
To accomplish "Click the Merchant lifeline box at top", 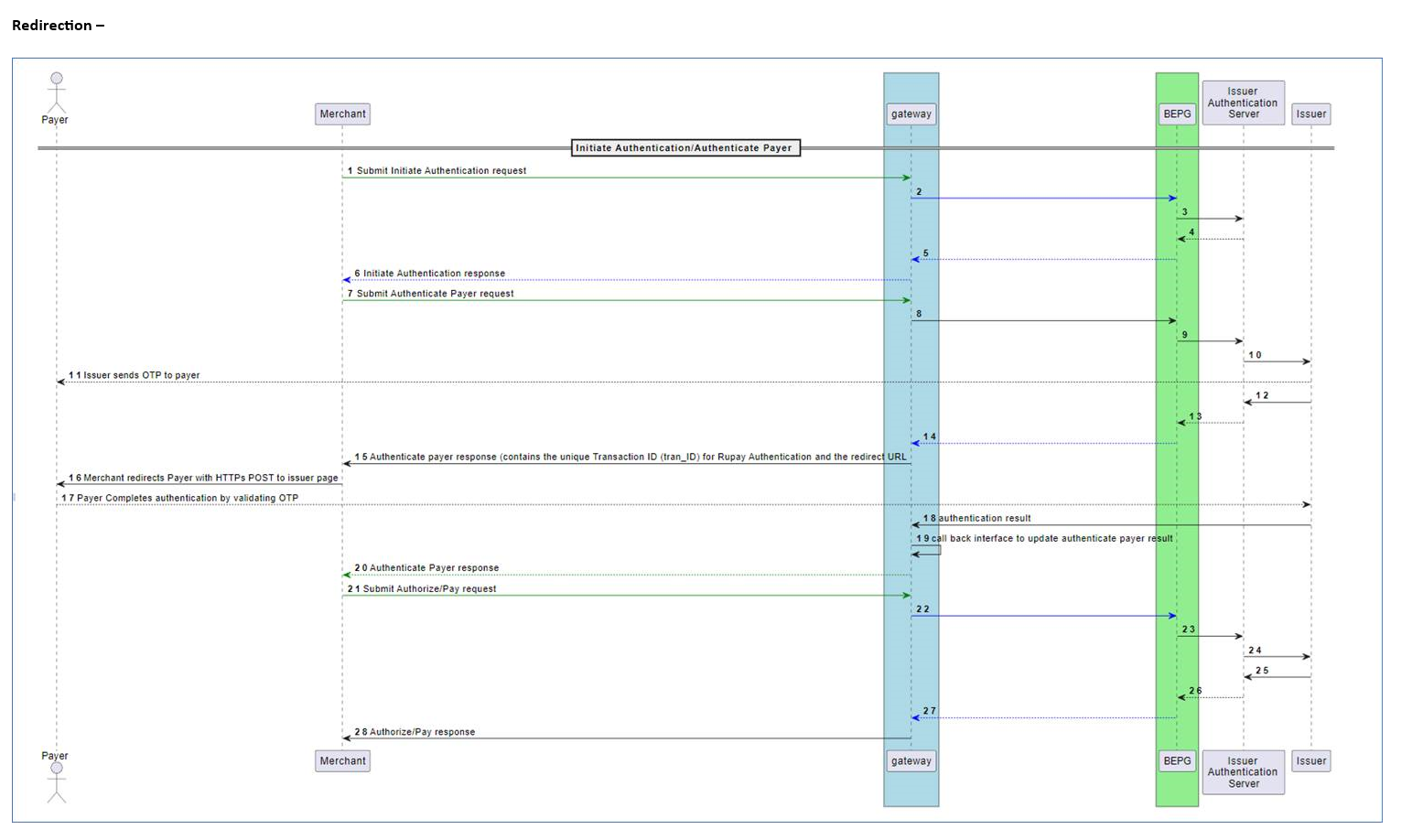I will (x=342, y=113).
